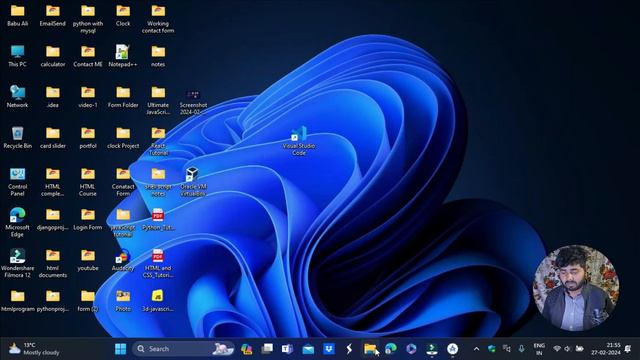Screen dimensions: 640x360
Task: Select the Oracle VM VirtualBox shortcut
Action: [193, 182]
